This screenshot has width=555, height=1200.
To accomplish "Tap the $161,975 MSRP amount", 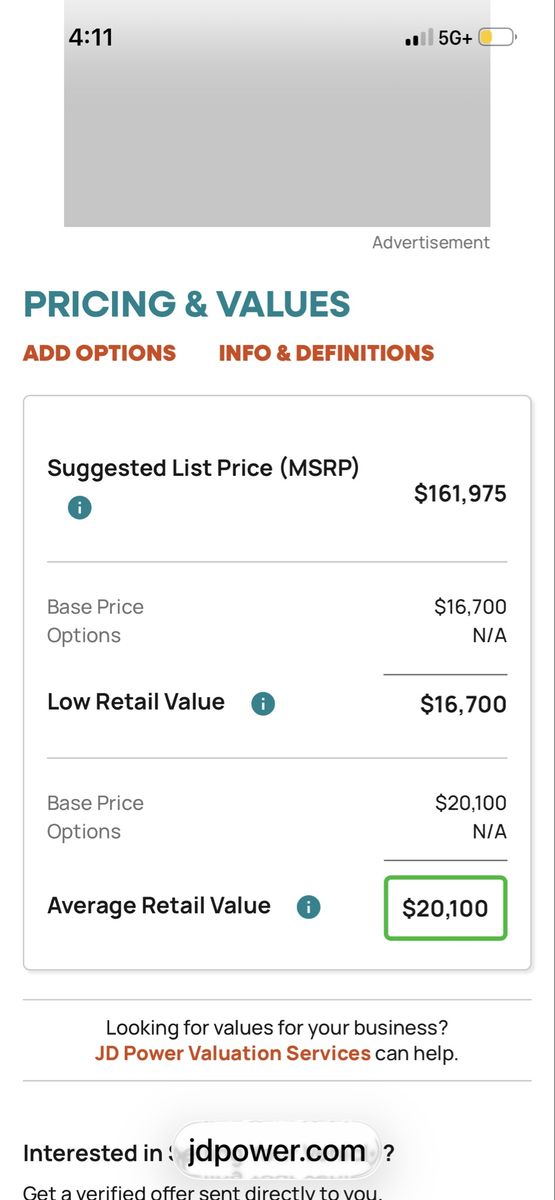I will tap(460, 493).
